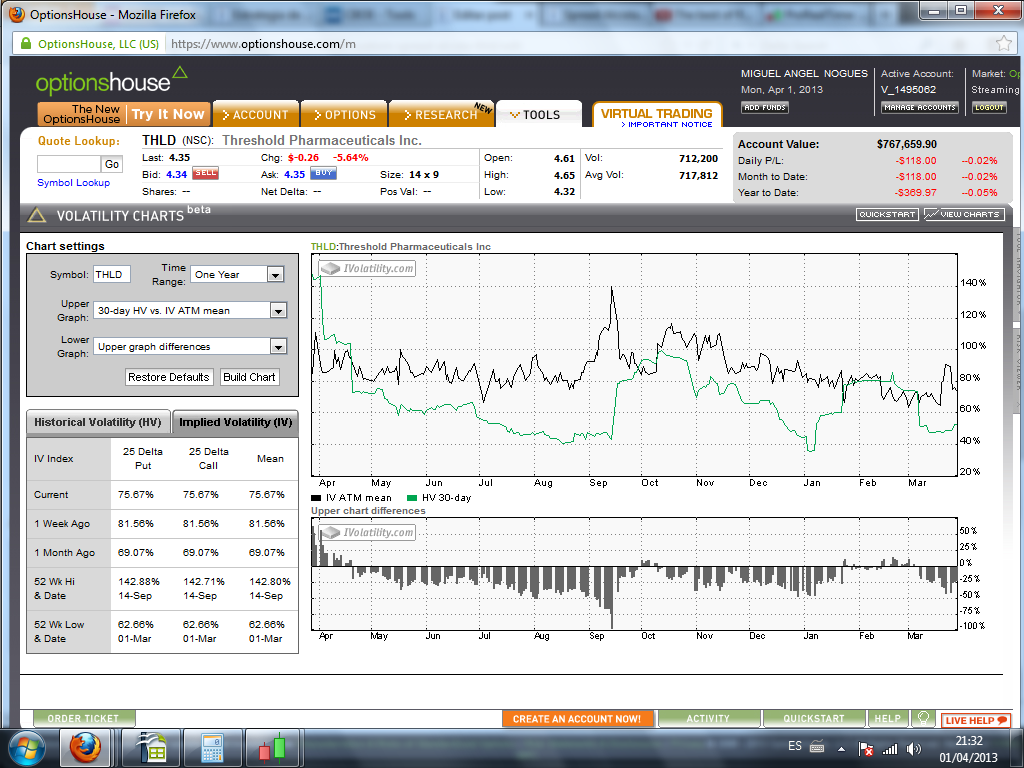The height and width of the screenshot is (768, 1024).
Task: Switch to the Historical Volatility (HV) tab
Action: click(98, 423)
